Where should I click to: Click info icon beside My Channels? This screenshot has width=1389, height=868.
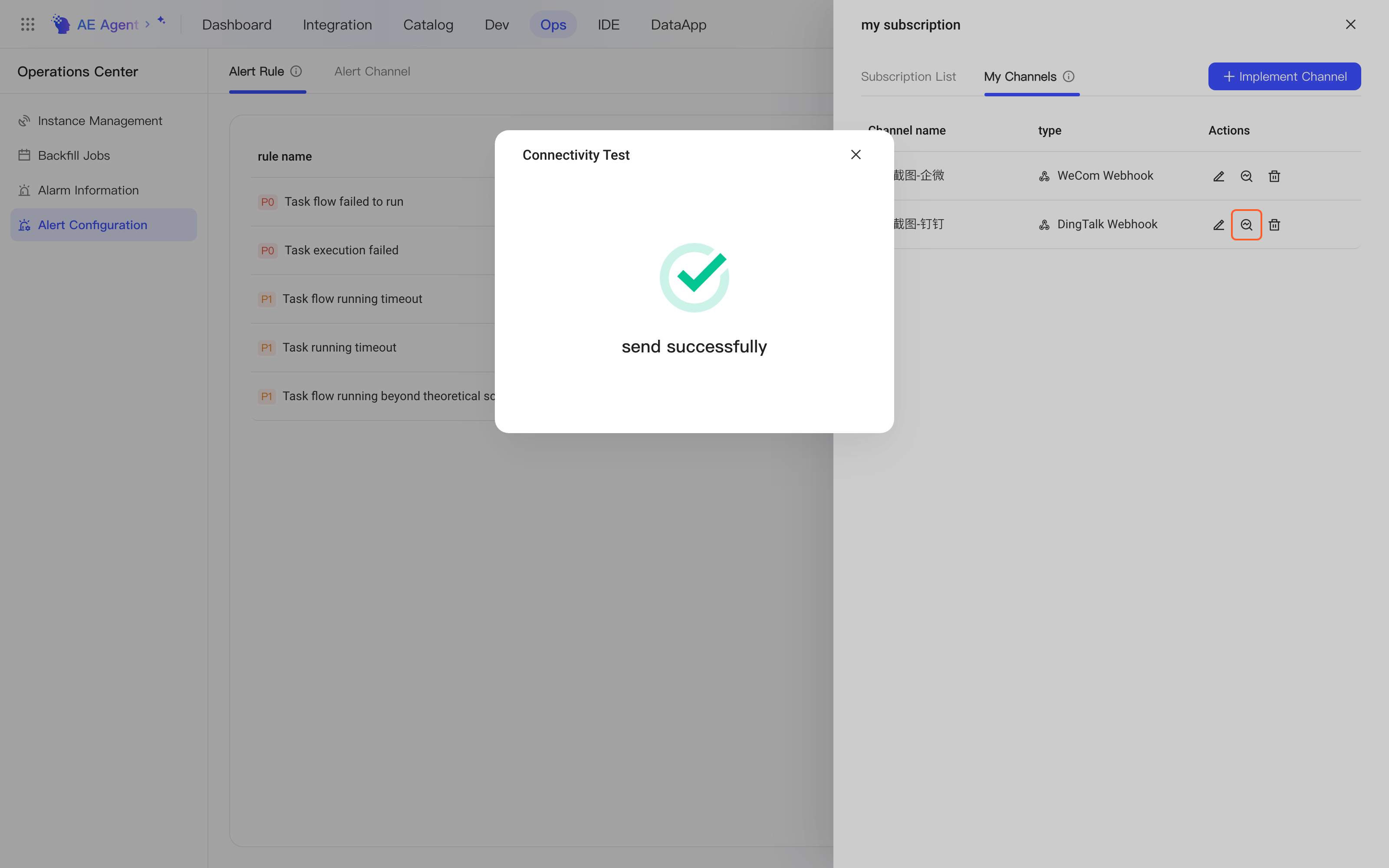pyautogui.click(x=1068, y=76)
